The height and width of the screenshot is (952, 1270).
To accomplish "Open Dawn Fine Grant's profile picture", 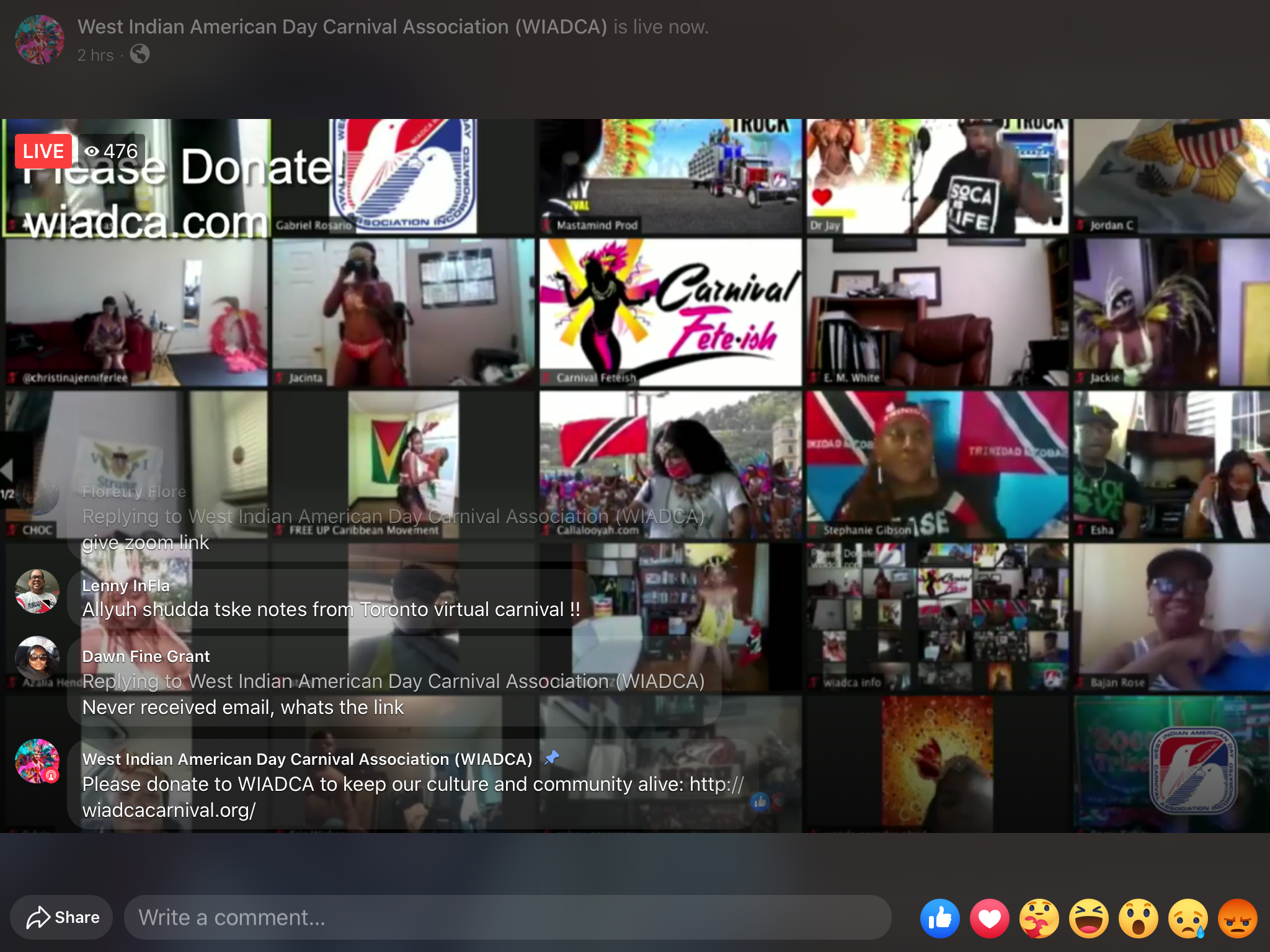I will 37,658.
